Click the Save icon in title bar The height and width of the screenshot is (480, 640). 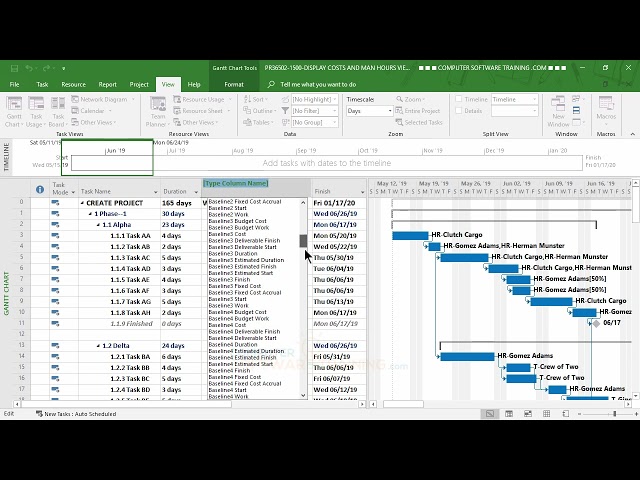14,68
